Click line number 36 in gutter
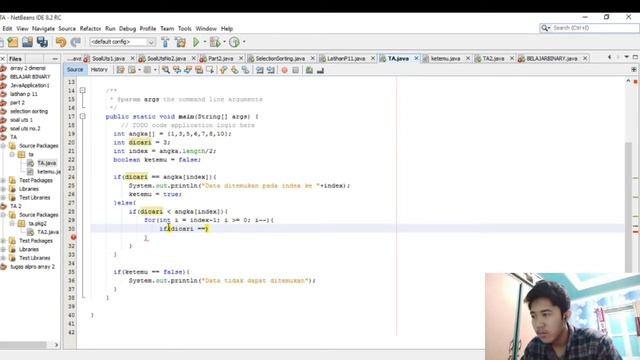This screenshot has width=640, height=360. (71, 280)
